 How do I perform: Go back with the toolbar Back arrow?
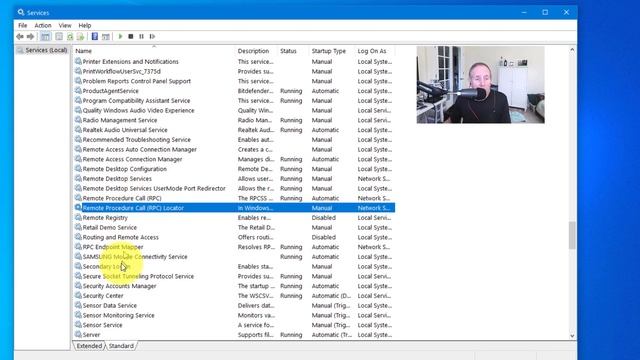pyautogui.click(x=20, y=37)
